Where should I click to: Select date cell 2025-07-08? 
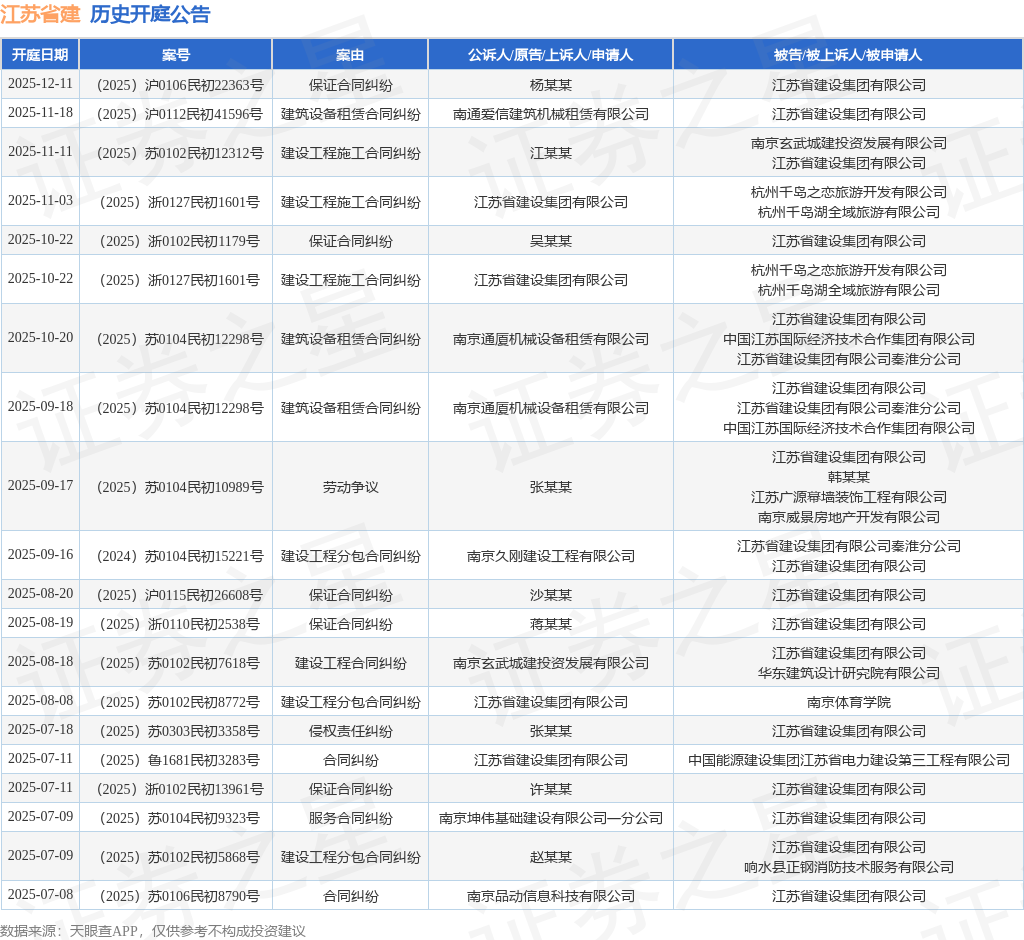(x=40, y=894)
